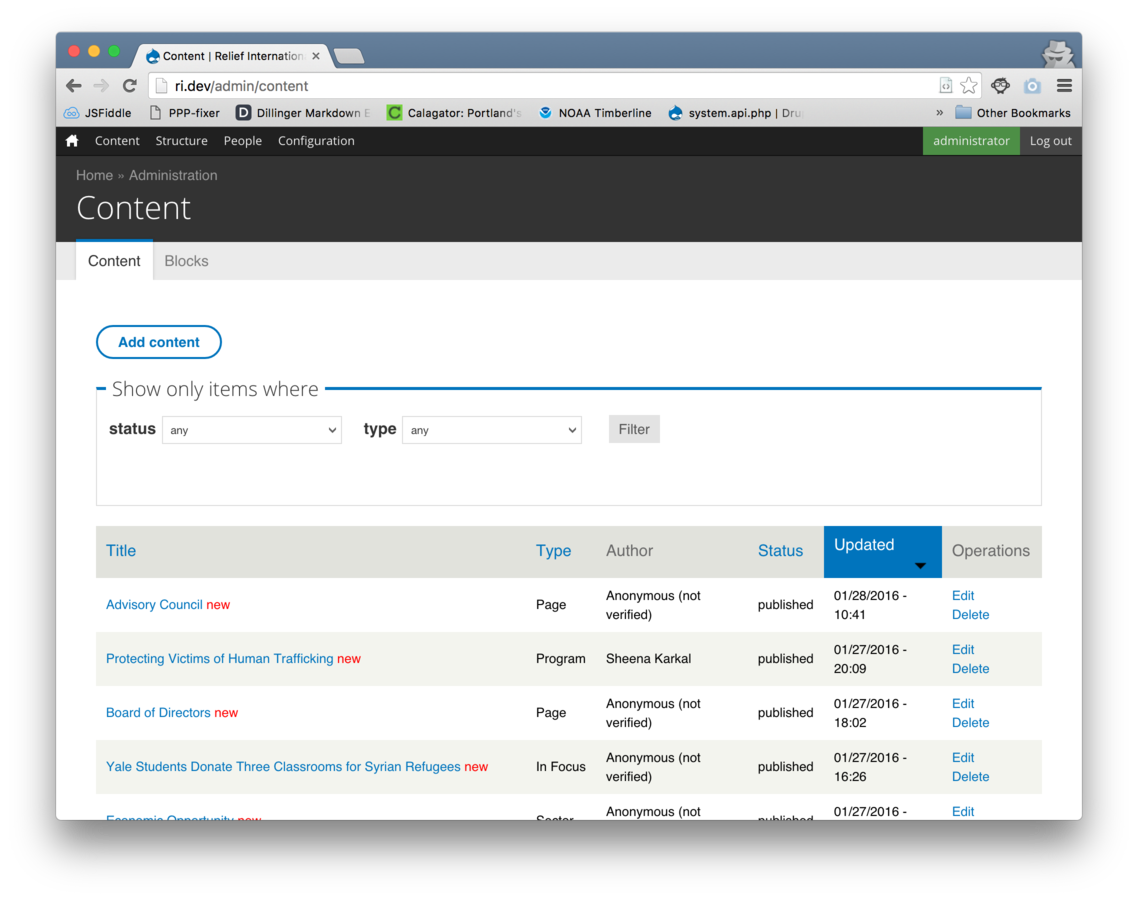Open a new browser tab
1138x900 pixels.
(349, 56)
